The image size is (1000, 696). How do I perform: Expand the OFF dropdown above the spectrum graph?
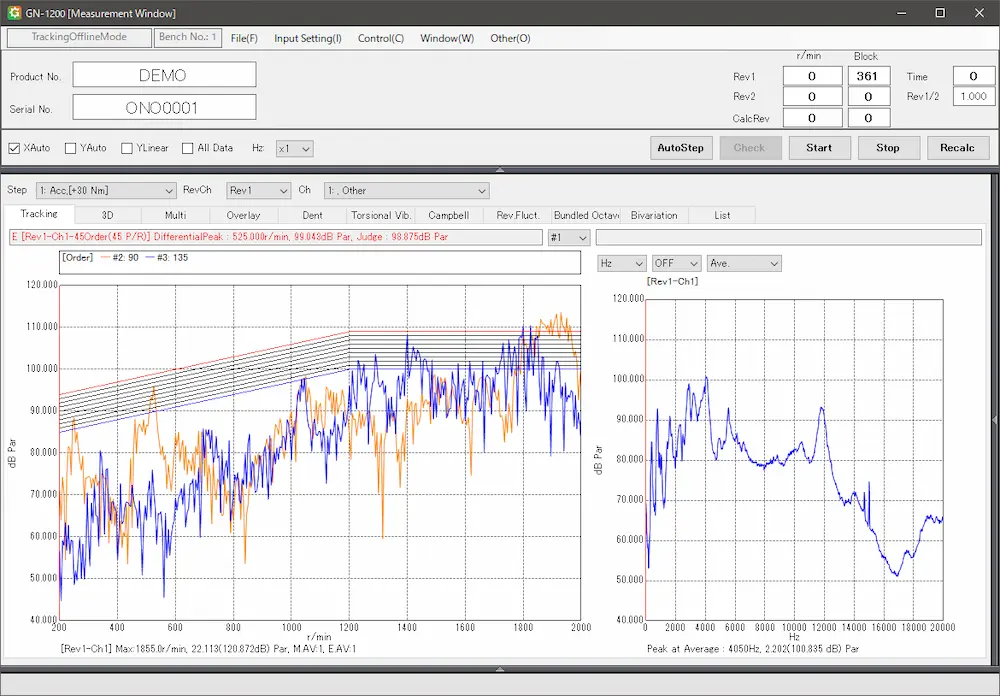[676, 263]
